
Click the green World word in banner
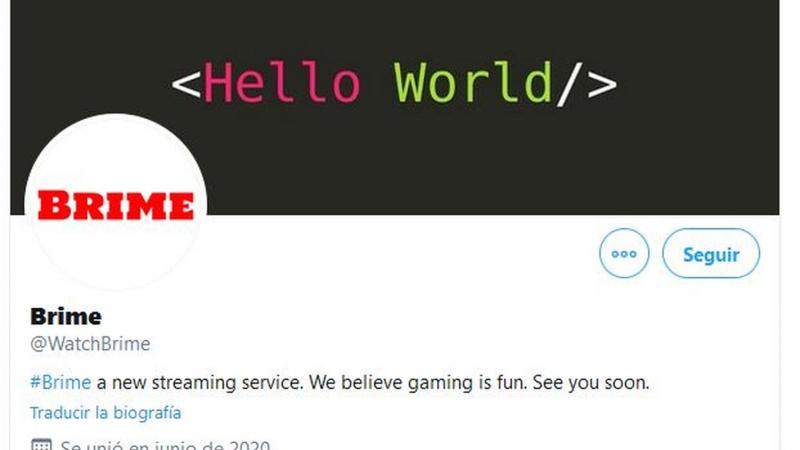(x=473, y=82)
